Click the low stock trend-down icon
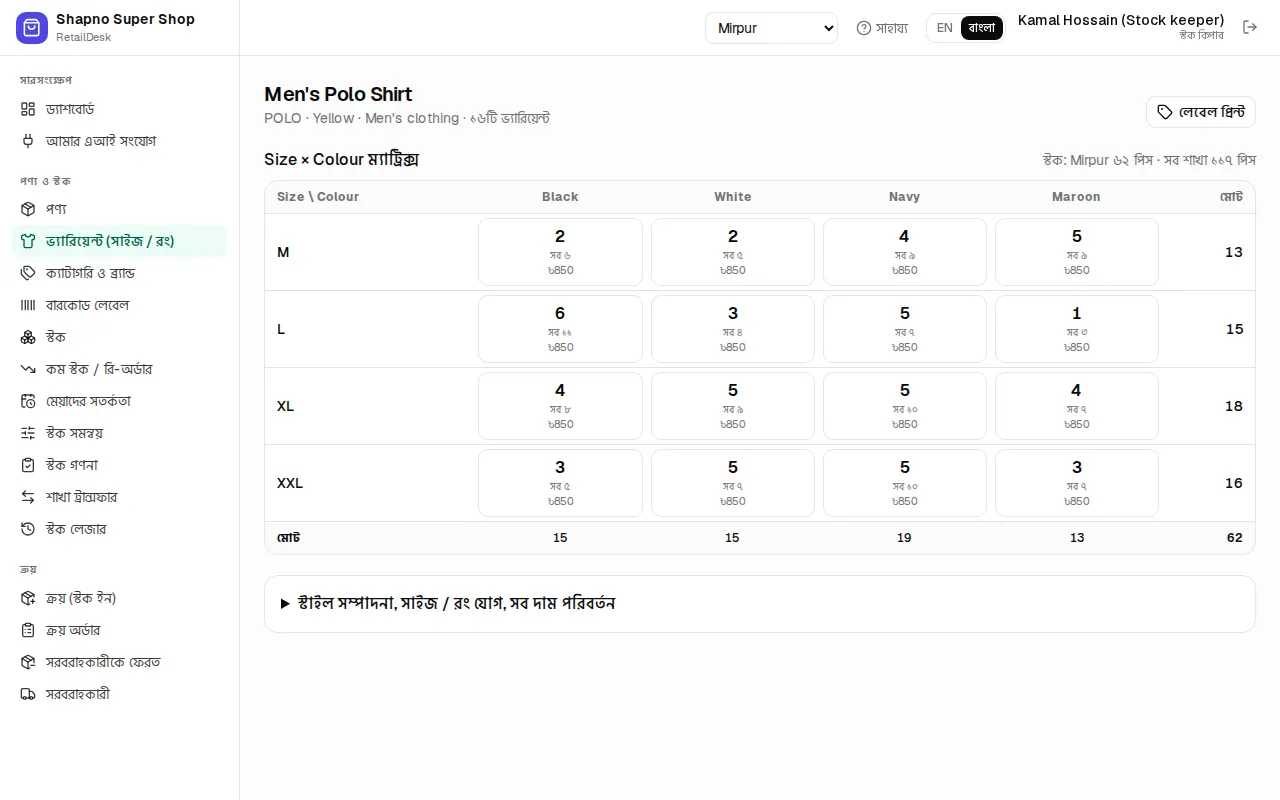The width and height of the screenshot is (1280, 800). (x=28, y=369)
